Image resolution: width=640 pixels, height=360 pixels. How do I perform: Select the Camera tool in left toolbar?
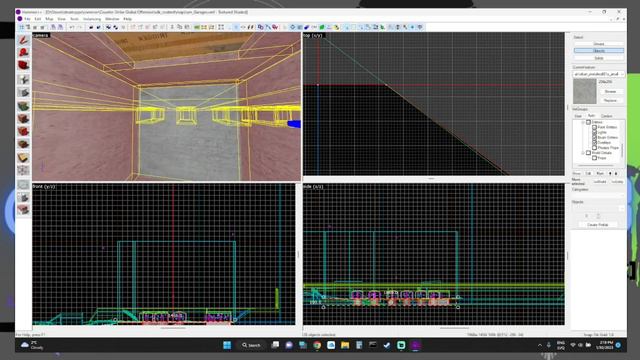(23, 66)
